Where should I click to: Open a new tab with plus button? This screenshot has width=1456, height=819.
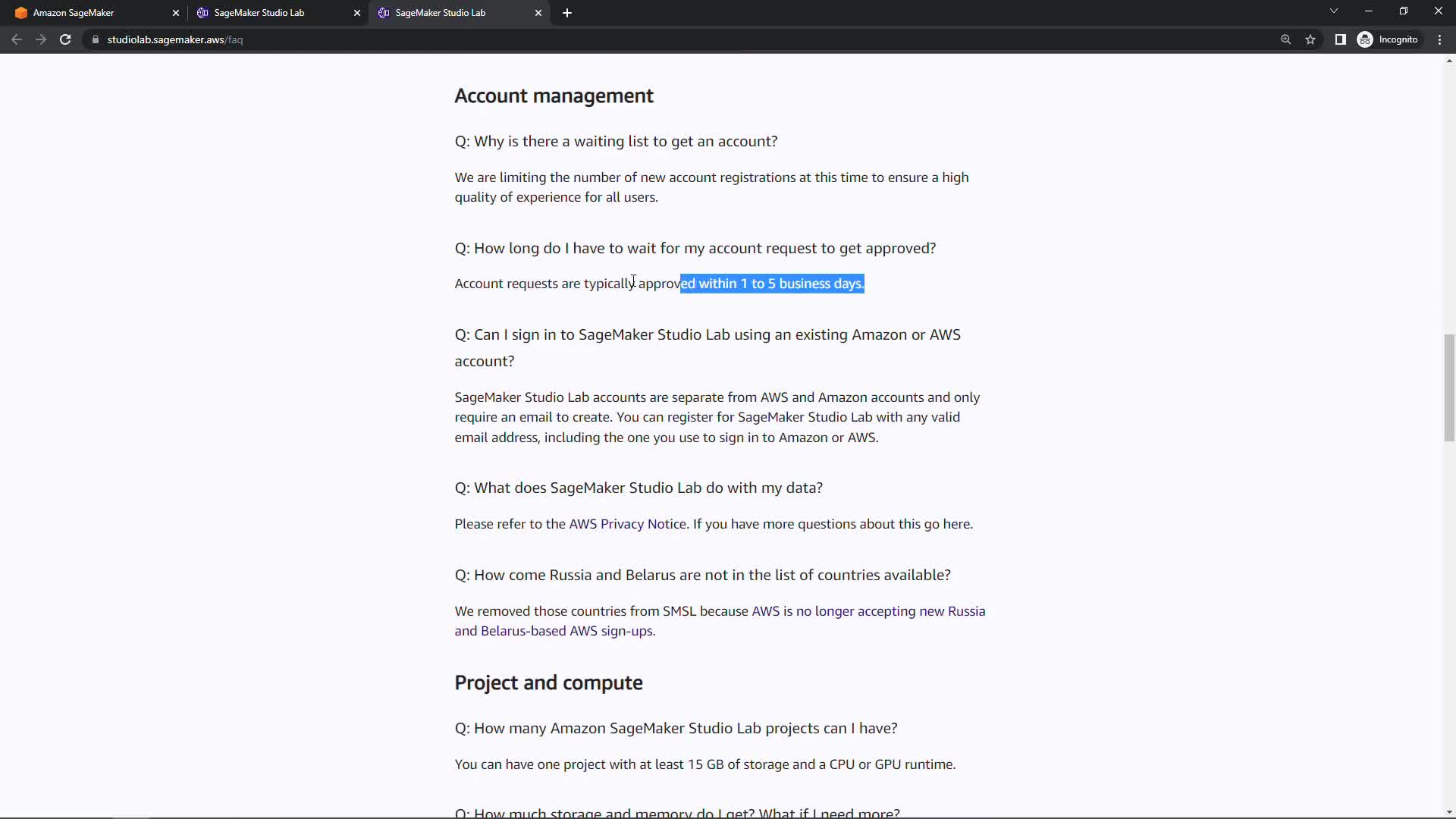tap(567, 13)
